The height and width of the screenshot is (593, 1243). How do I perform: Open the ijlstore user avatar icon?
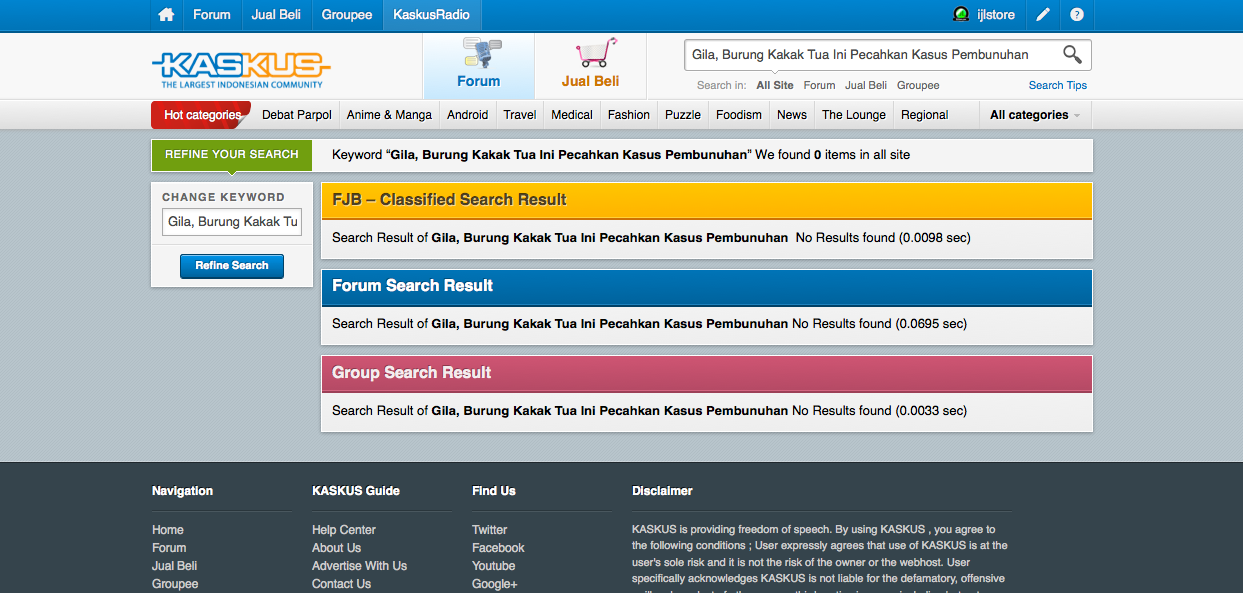961,15
